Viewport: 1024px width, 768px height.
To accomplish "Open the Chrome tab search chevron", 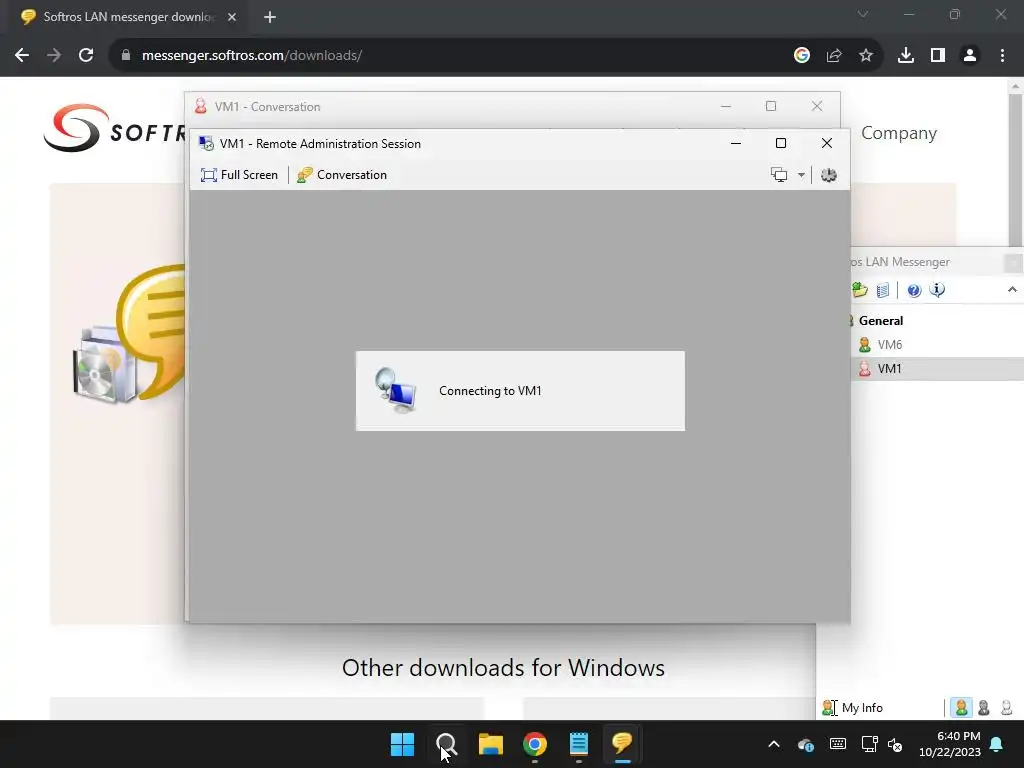I will 863,14.
